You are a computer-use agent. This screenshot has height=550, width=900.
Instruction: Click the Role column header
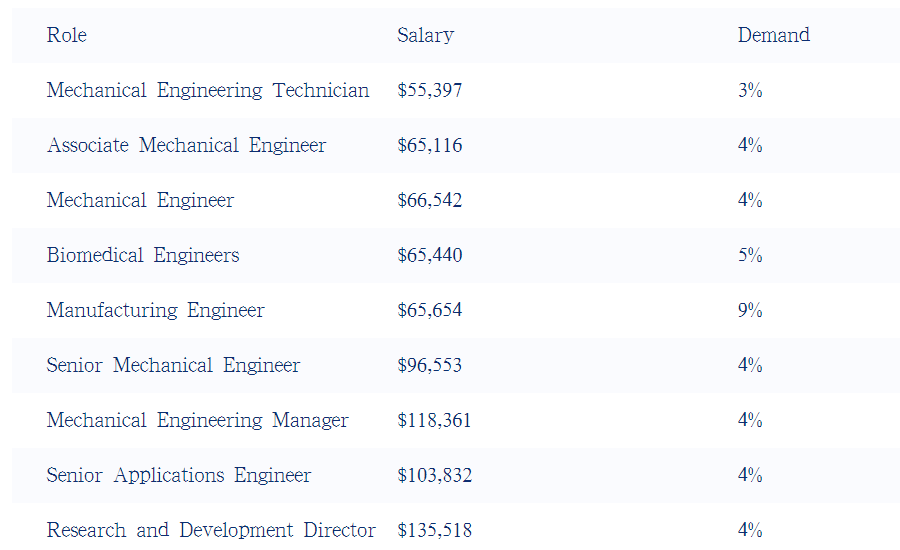[x=67, y=35]
